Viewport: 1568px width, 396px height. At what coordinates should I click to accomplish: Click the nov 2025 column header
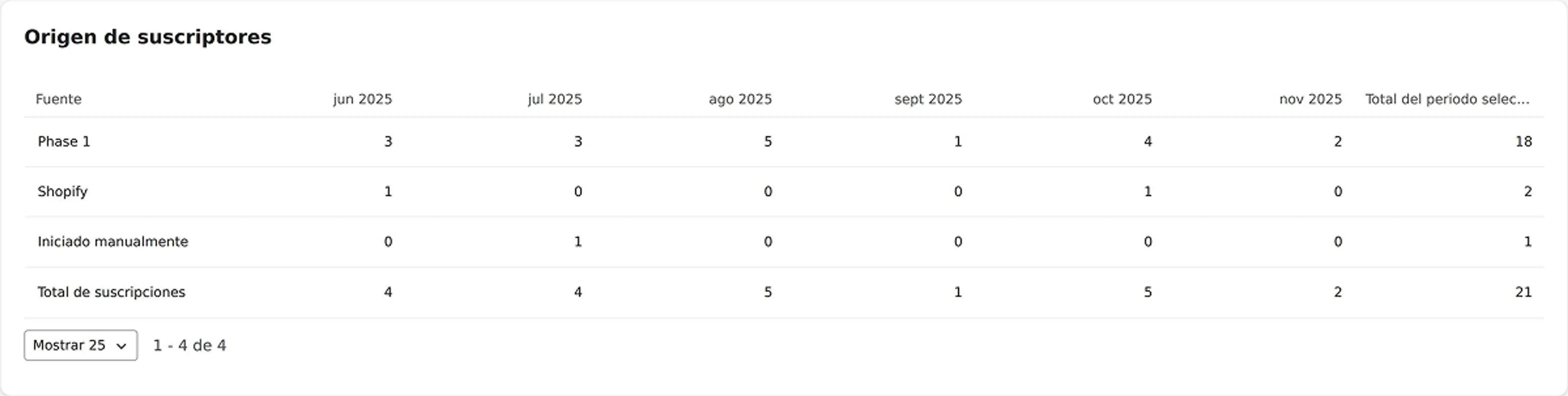(x=1310, y=99)
